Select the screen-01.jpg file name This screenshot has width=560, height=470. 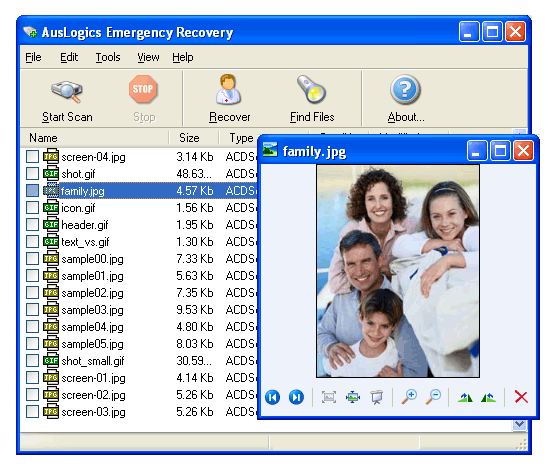coord(93,378)
